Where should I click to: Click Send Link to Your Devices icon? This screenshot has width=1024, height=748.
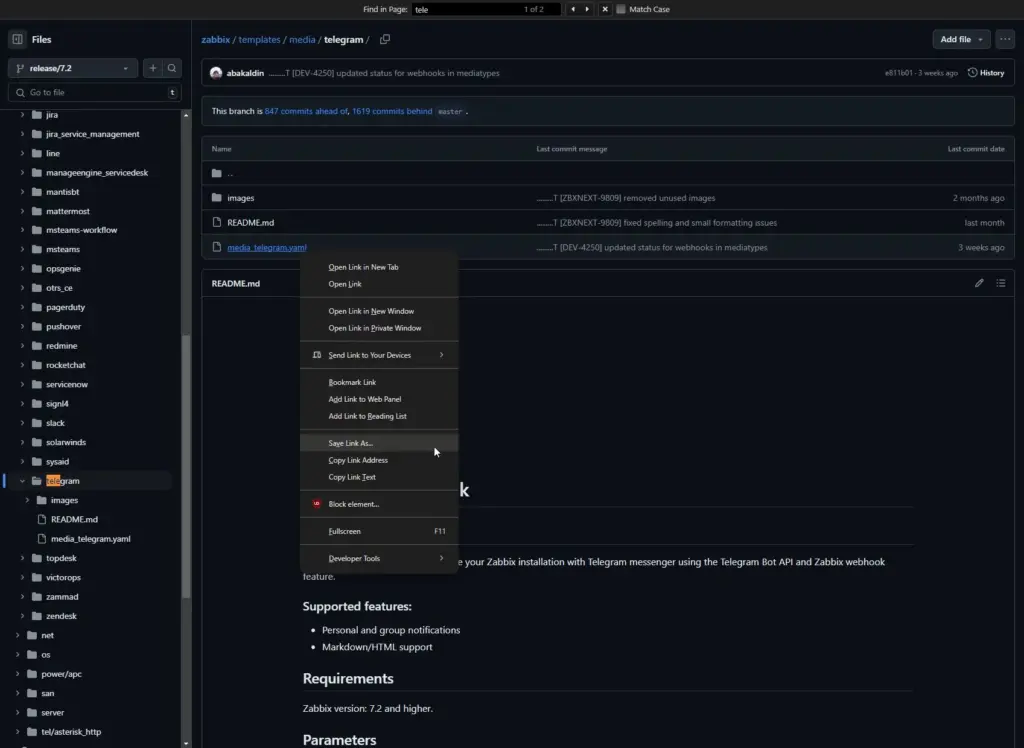[x=317, y=355]
